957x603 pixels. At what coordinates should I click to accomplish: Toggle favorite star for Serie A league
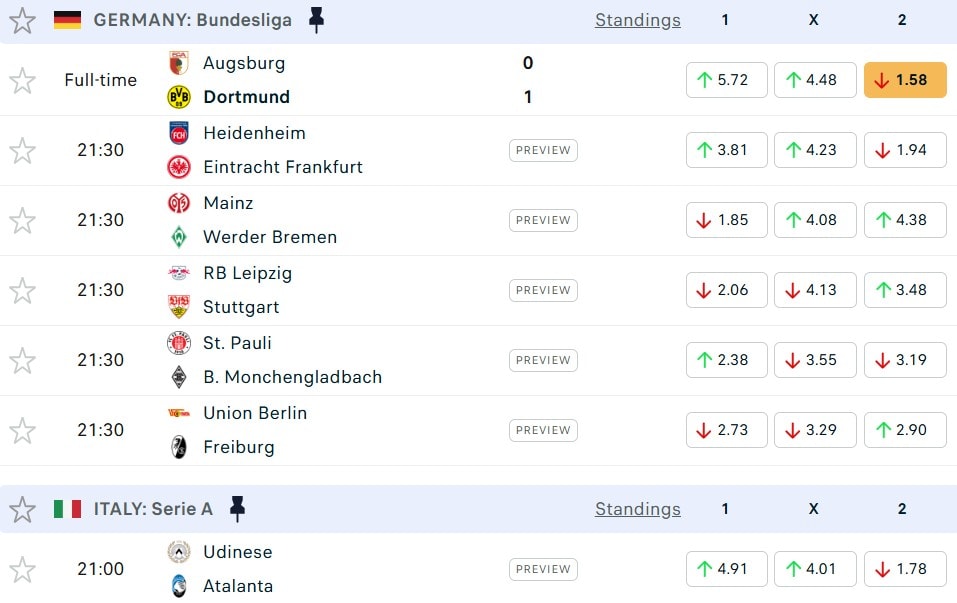pos(22,509)
